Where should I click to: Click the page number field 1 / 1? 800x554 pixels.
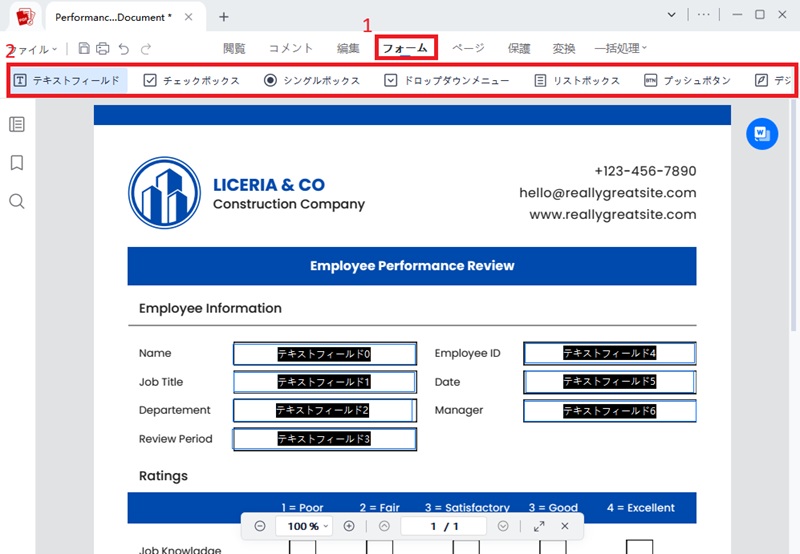[x=444, y=526]
